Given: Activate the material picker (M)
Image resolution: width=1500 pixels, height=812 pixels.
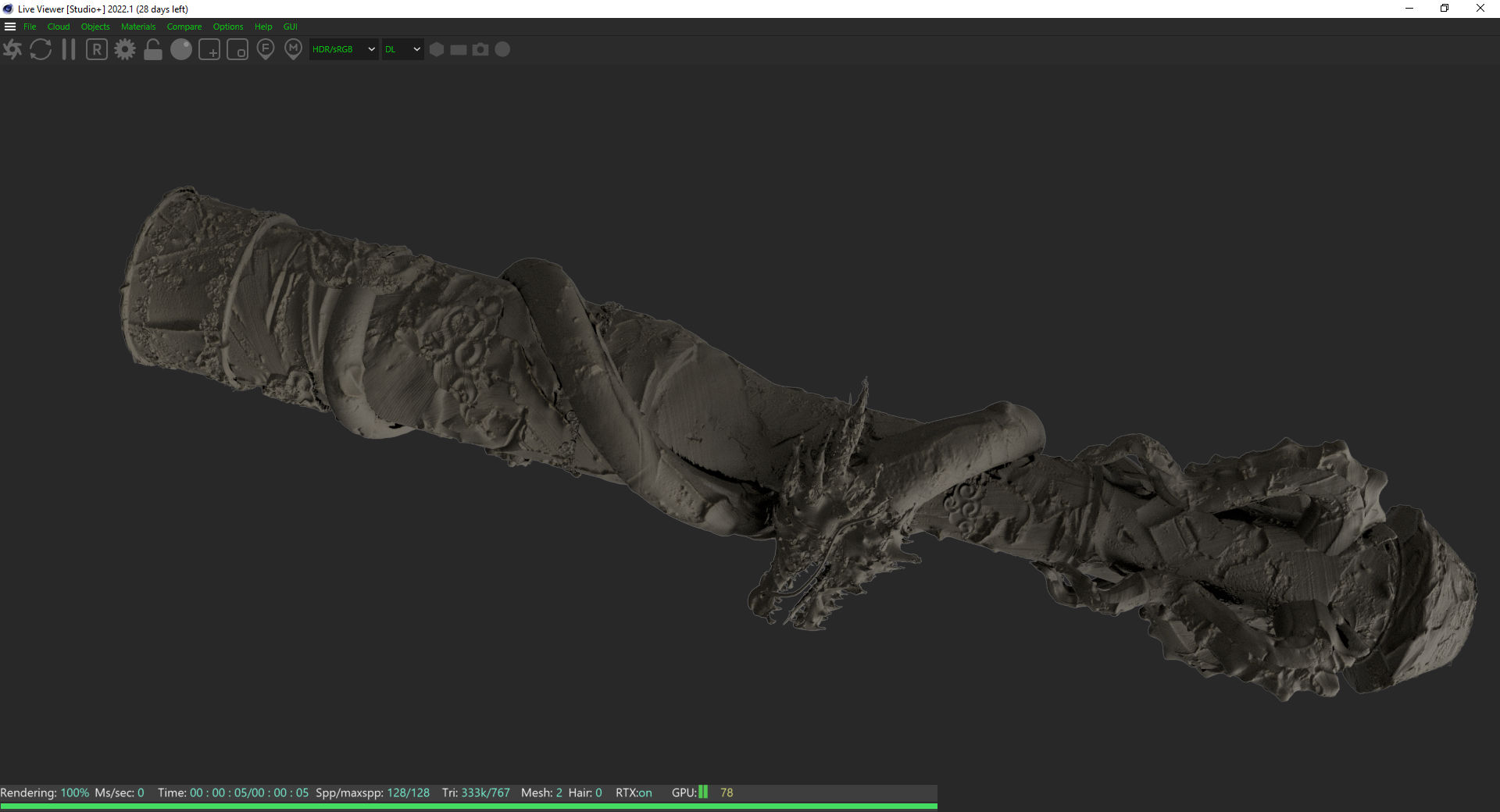Looking at the screenshot, I should [293, 50].
